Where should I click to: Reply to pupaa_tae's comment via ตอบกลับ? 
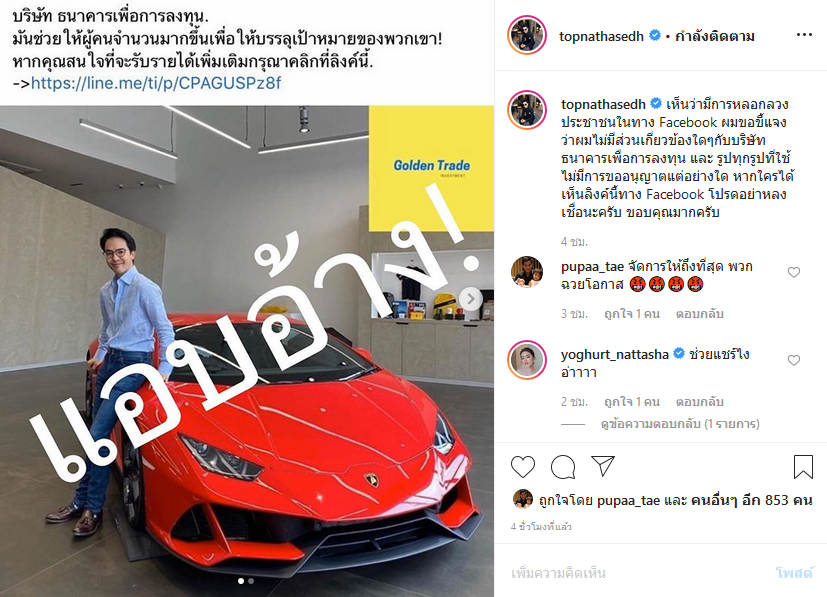click(699, 314)
